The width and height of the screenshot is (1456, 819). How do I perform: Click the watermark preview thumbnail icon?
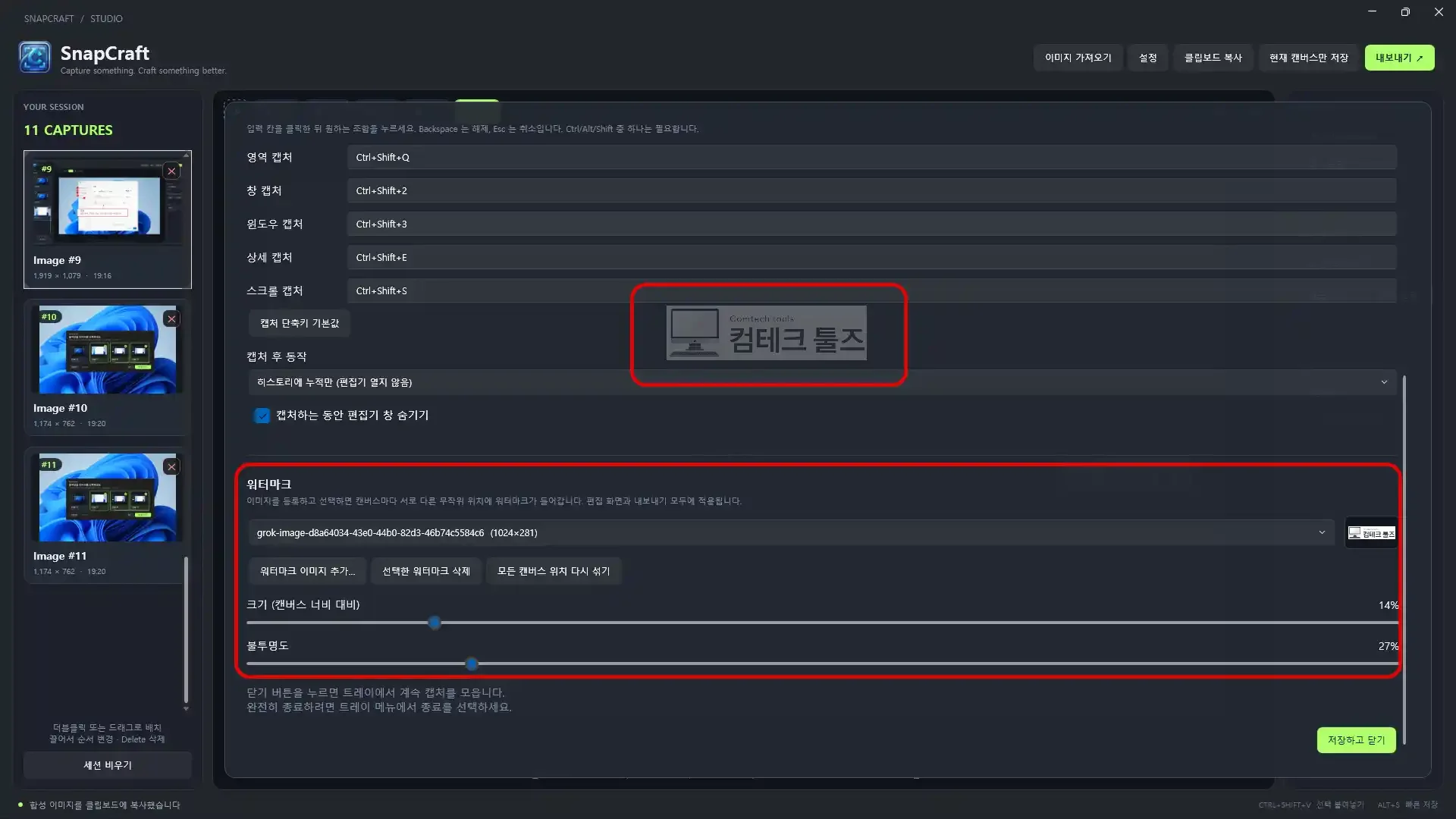pyautogui.click(x=1371, y=533)
